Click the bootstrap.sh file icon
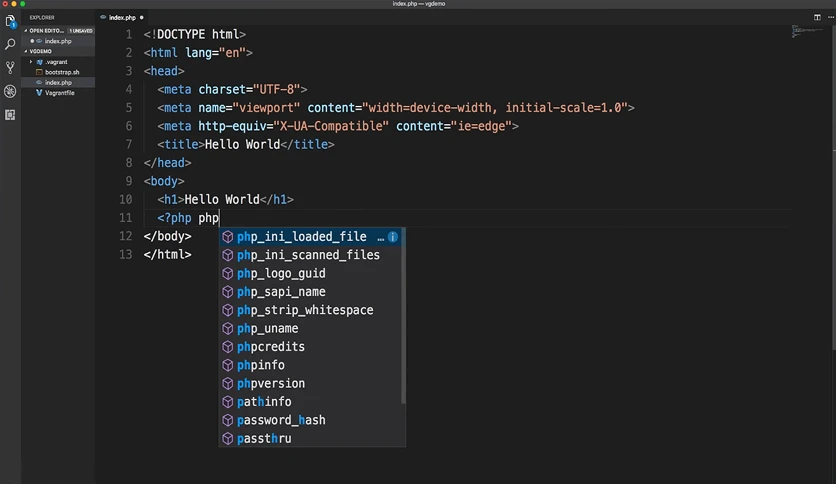 39,72
